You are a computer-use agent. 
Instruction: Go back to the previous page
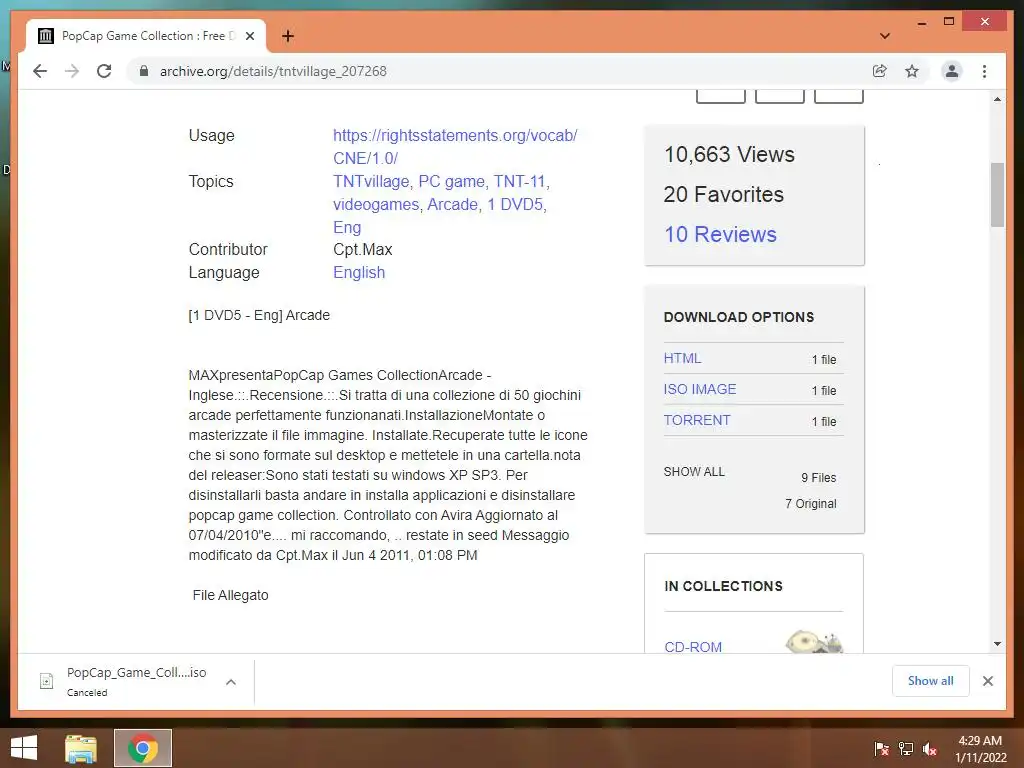[40, 71]
